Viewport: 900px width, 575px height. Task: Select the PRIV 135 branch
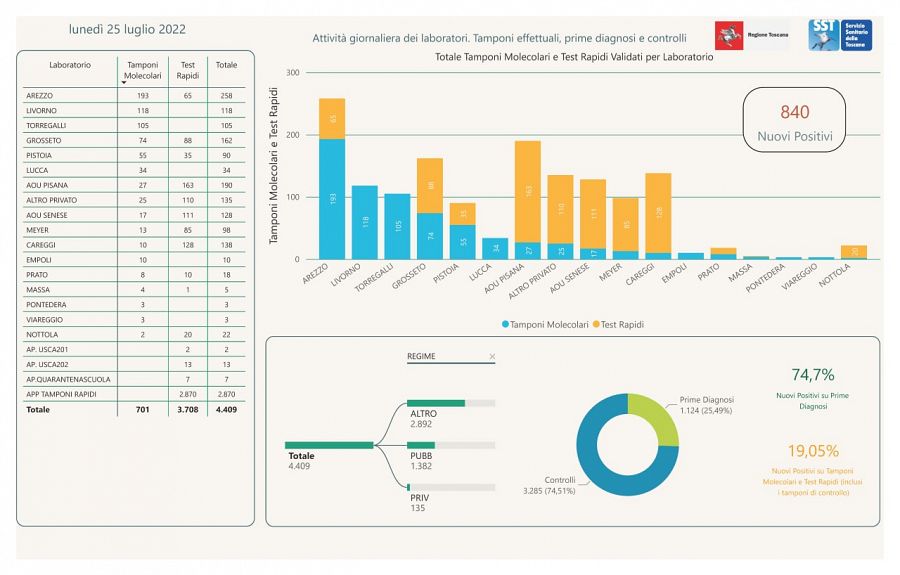(x=451, y=487)
